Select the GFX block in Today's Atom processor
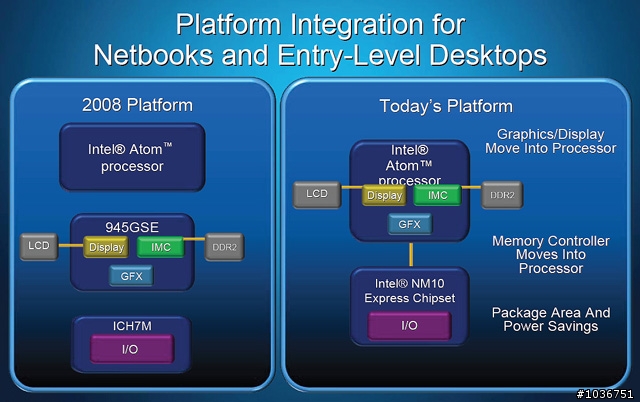The height and width of the screenshot is (402, 640). pos(409,224)
